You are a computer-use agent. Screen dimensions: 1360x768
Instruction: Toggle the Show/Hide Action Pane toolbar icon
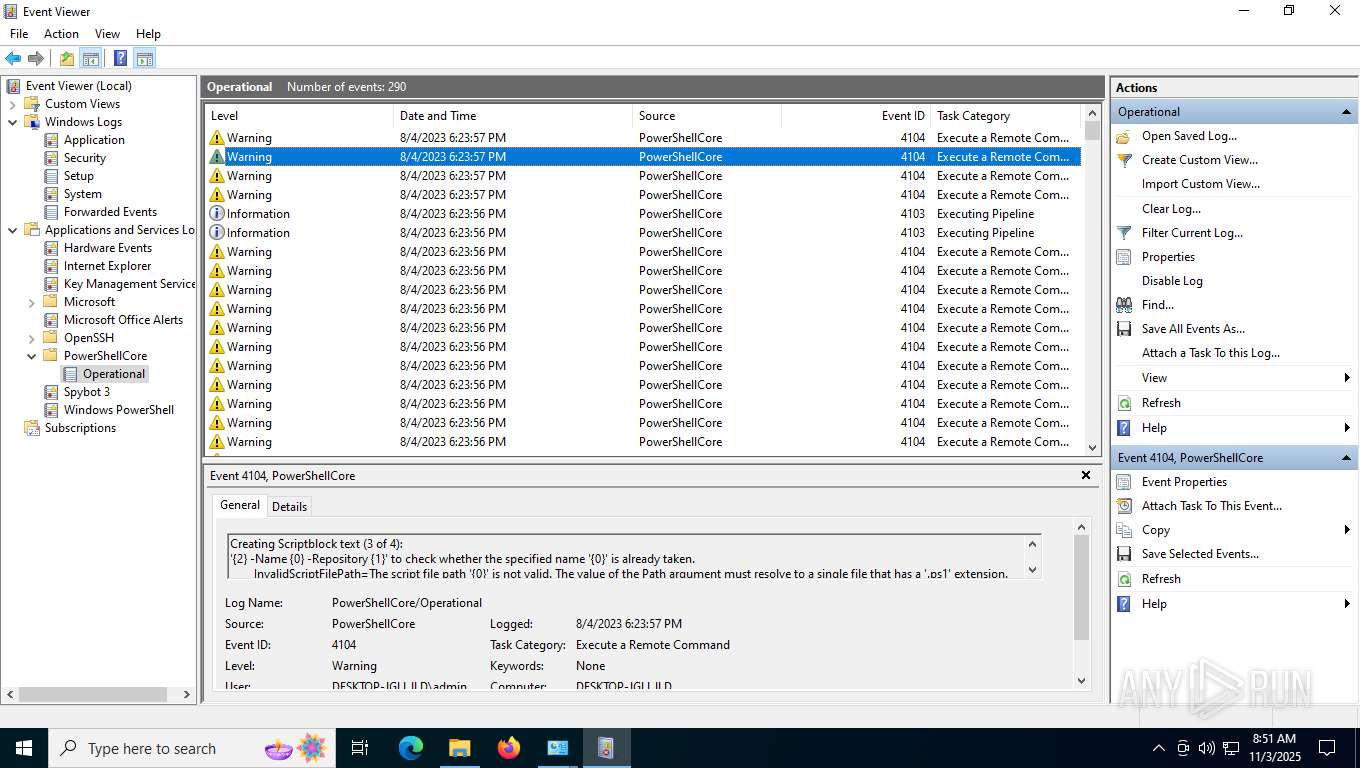[144, 58]
